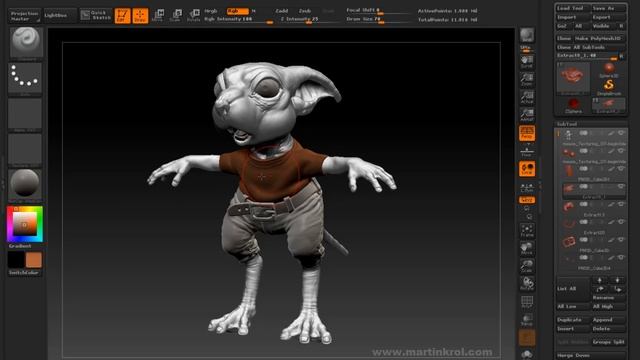Toggle Local transformations button

point(527,169)
